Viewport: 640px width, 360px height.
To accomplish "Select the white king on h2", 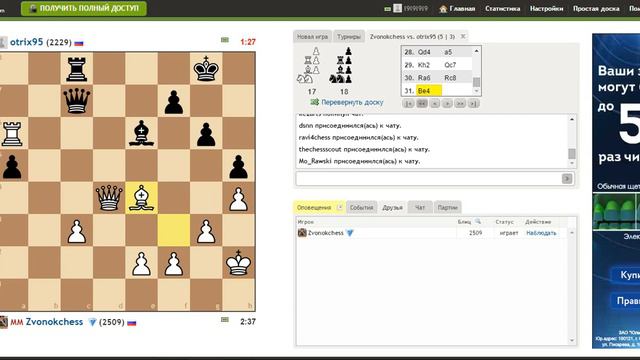I will coord(238,262).
